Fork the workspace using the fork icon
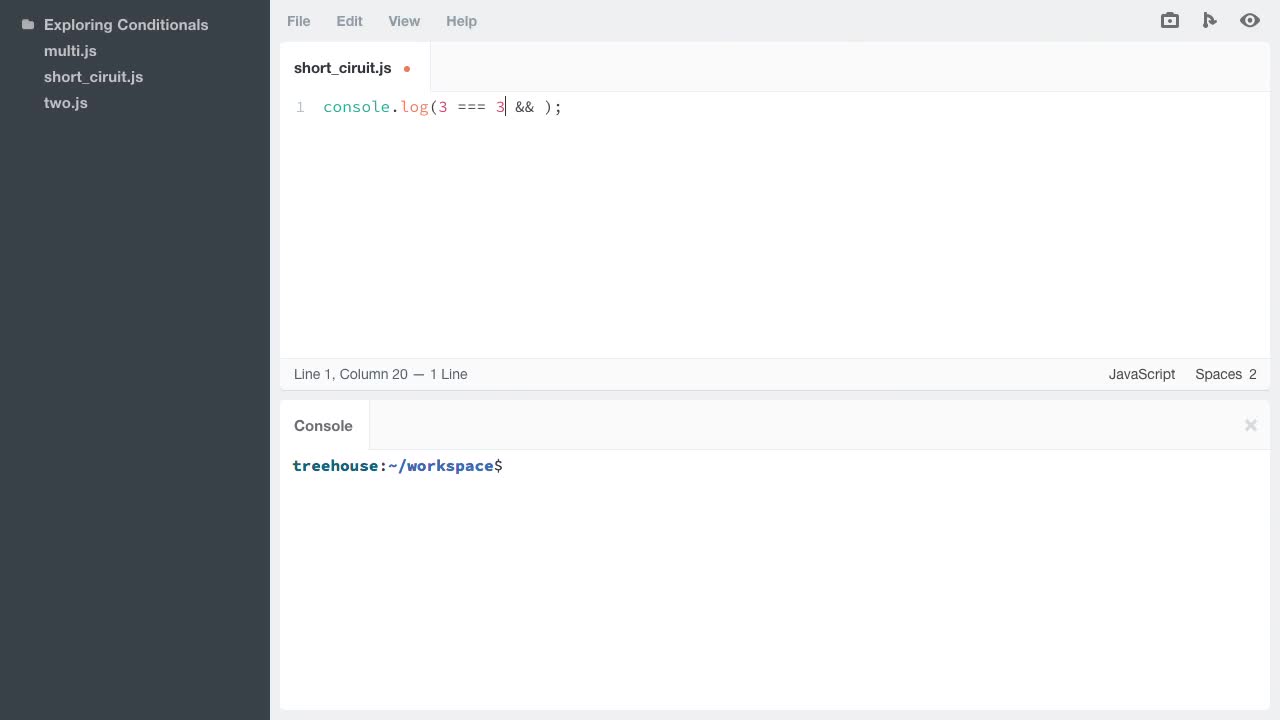The width and height of the screenshot is (1280, 720). 1209,20
